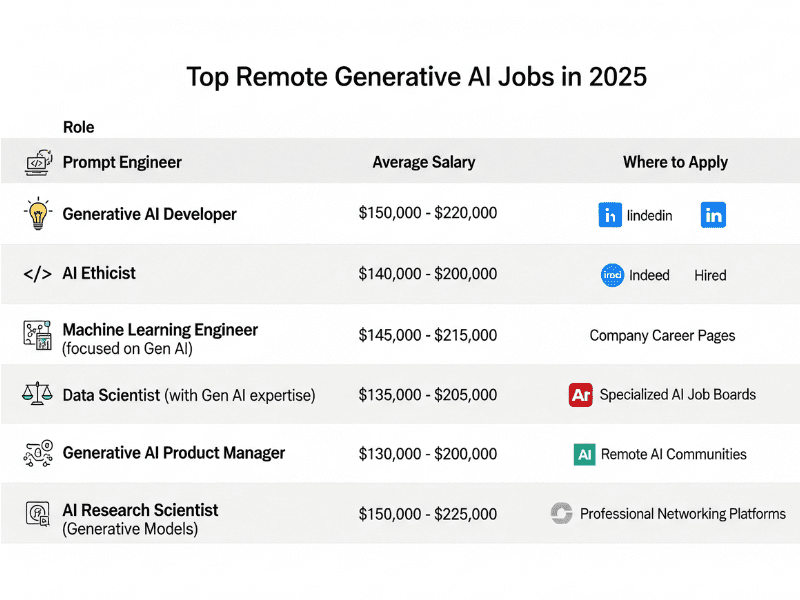Open the Company Career Pages link
The width and height of the screenshot is (800, 600).
click(x=662, y=336)
